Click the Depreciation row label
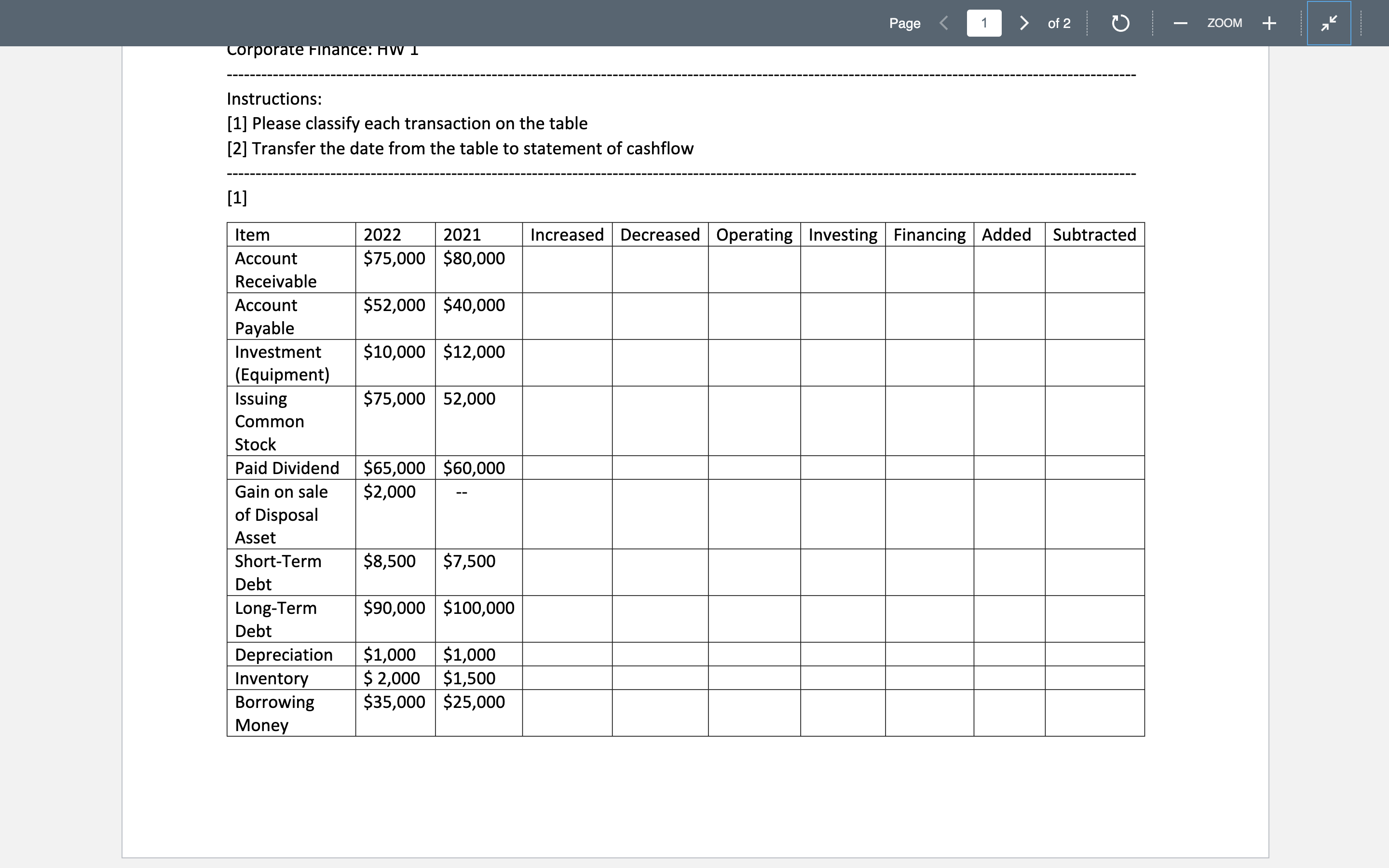Viewport: 1389px width, 868px height. click(284, 654)
